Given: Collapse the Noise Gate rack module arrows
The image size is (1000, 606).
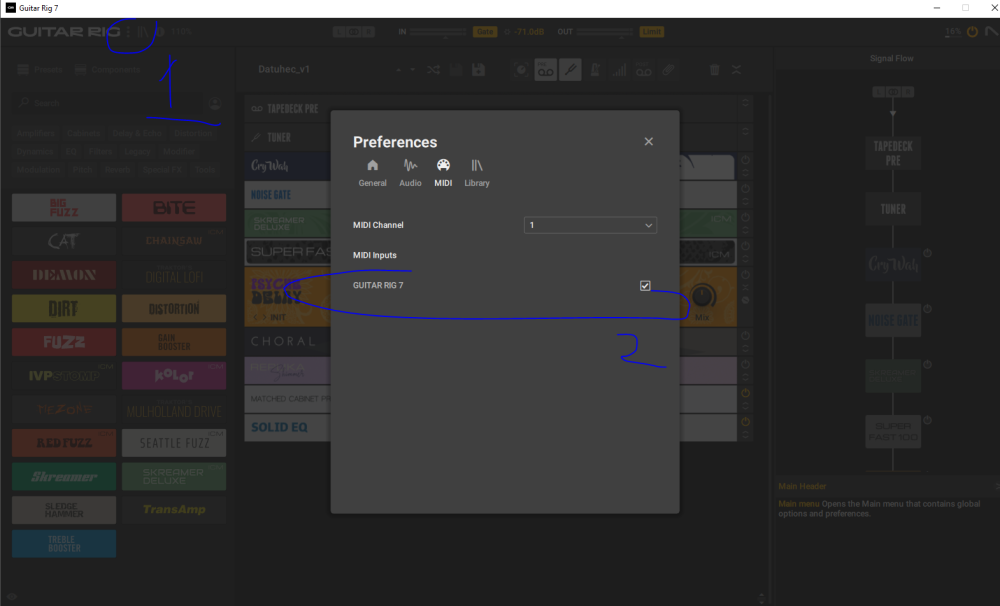Looking at the screenshot, I should 745,202.
